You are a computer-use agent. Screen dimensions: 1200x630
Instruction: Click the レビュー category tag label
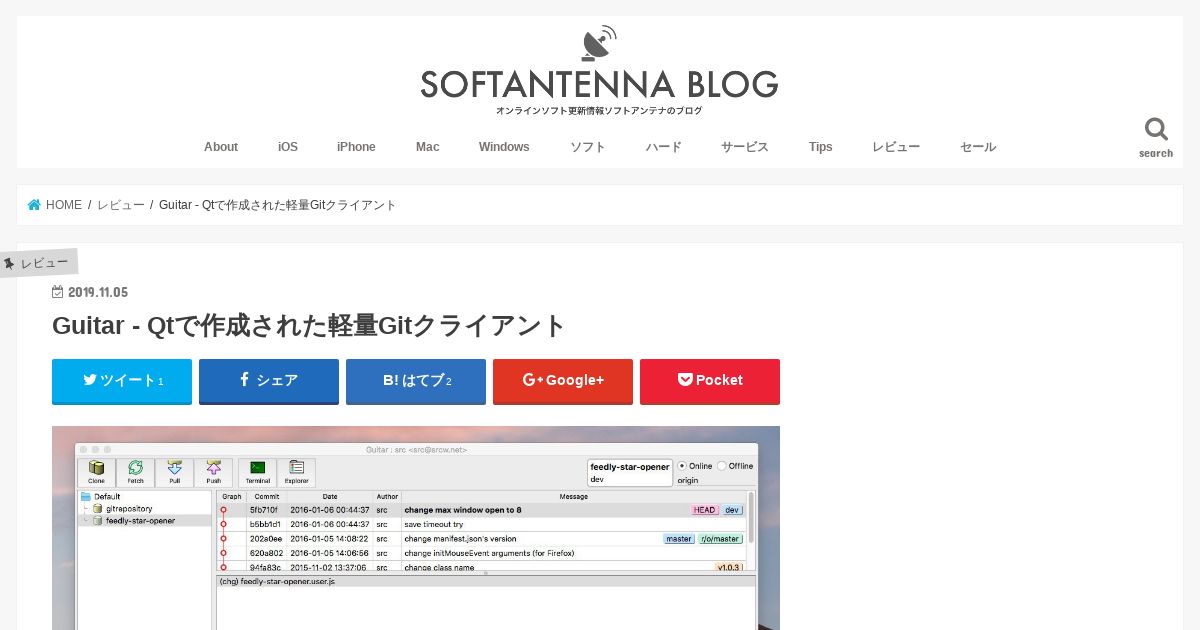point(38,263)
